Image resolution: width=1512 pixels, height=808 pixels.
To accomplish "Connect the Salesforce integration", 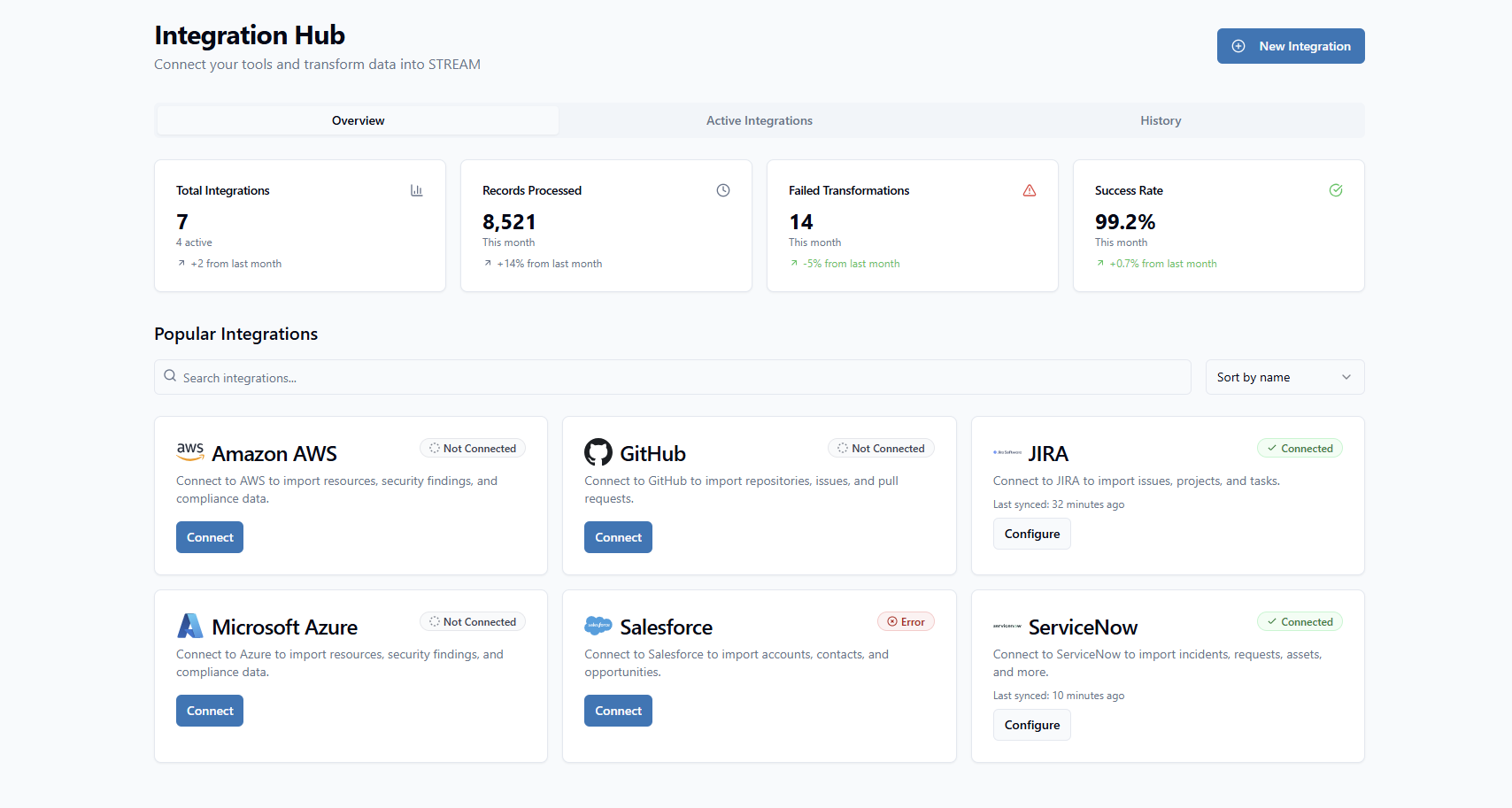I will [x=618, y=711].
